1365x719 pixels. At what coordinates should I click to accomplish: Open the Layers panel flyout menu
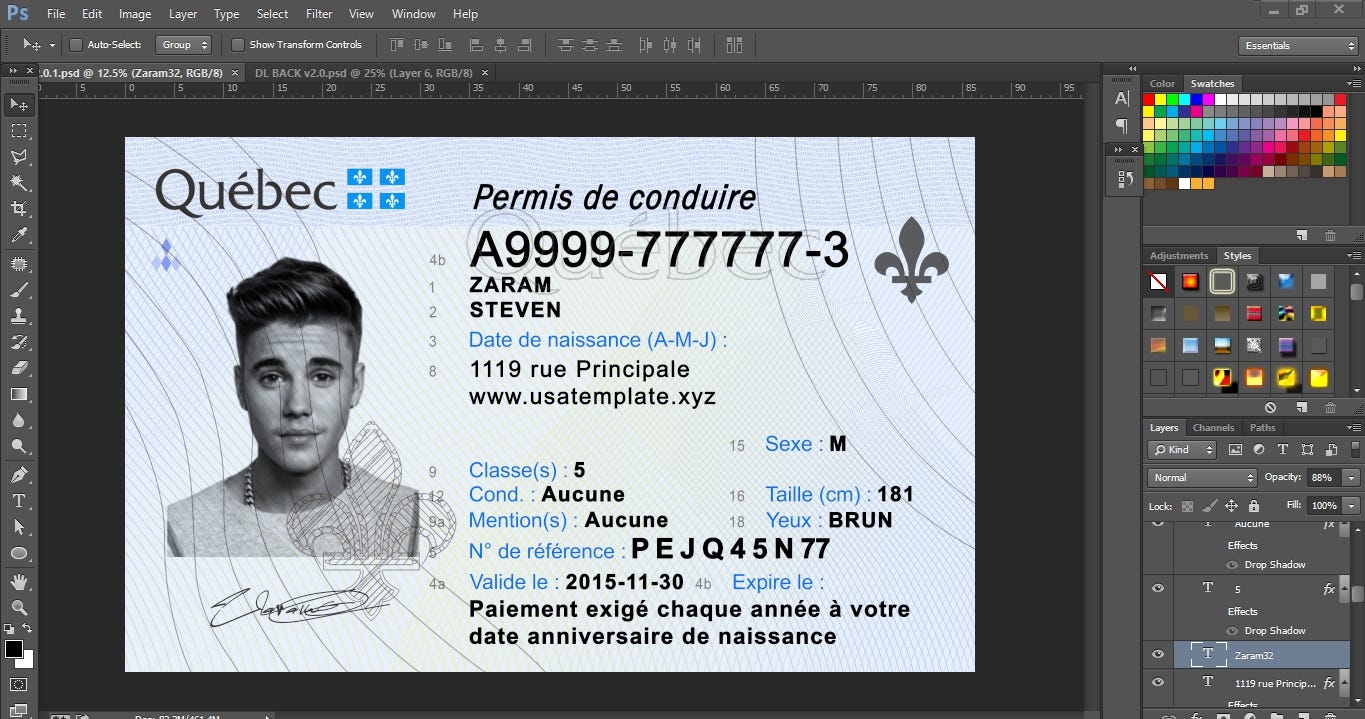coord(1354,427)
